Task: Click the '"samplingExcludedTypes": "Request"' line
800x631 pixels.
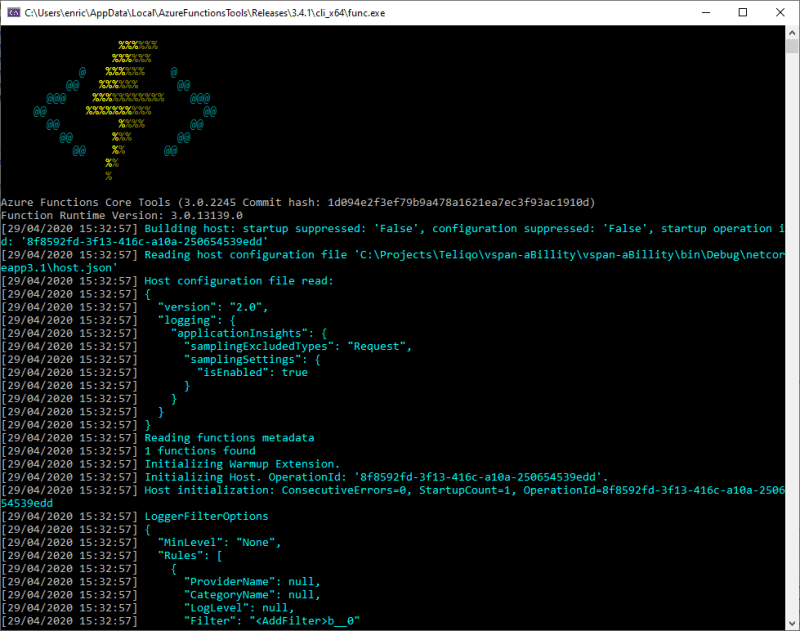Action: click(207, 346)
